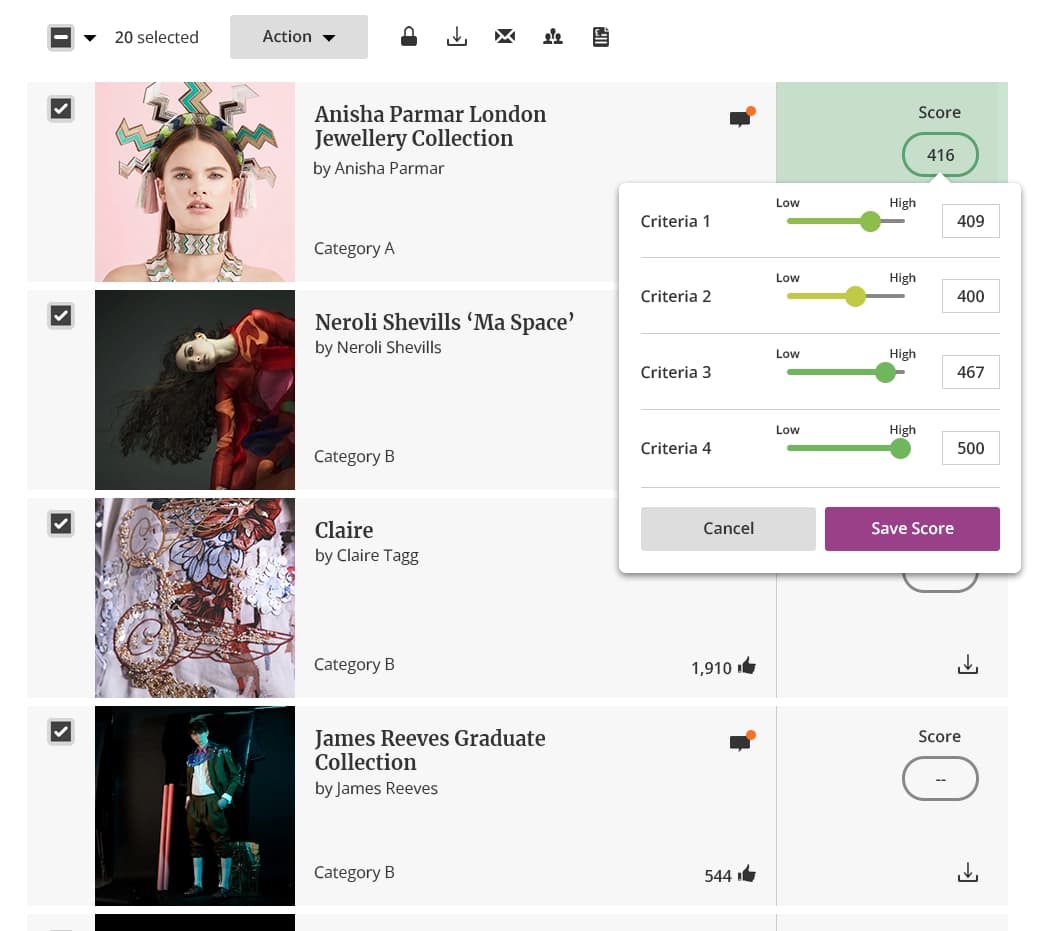Uncheck the Anisha Parmar entry
The height and width of the screenshot is (931, 1038).
[x=60, y=108]
